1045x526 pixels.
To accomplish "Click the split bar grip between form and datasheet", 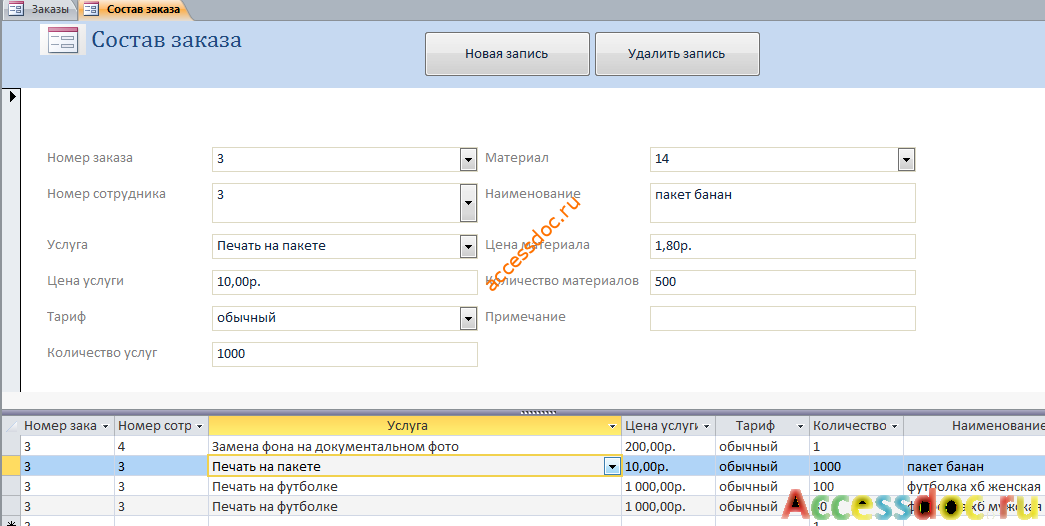I will 538,413.
